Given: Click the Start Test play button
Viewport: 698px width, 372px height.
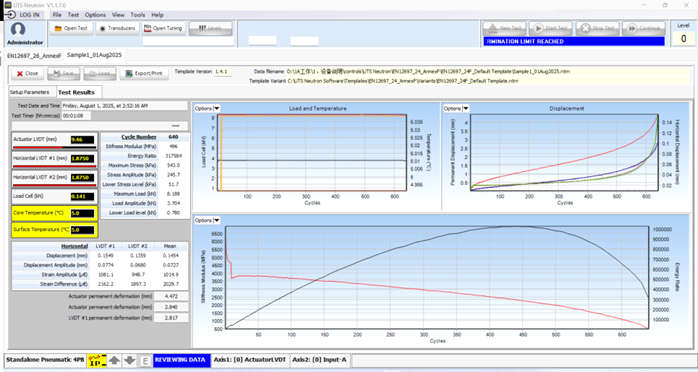Looking at the screenshot, I should click(x=551, y=28).
